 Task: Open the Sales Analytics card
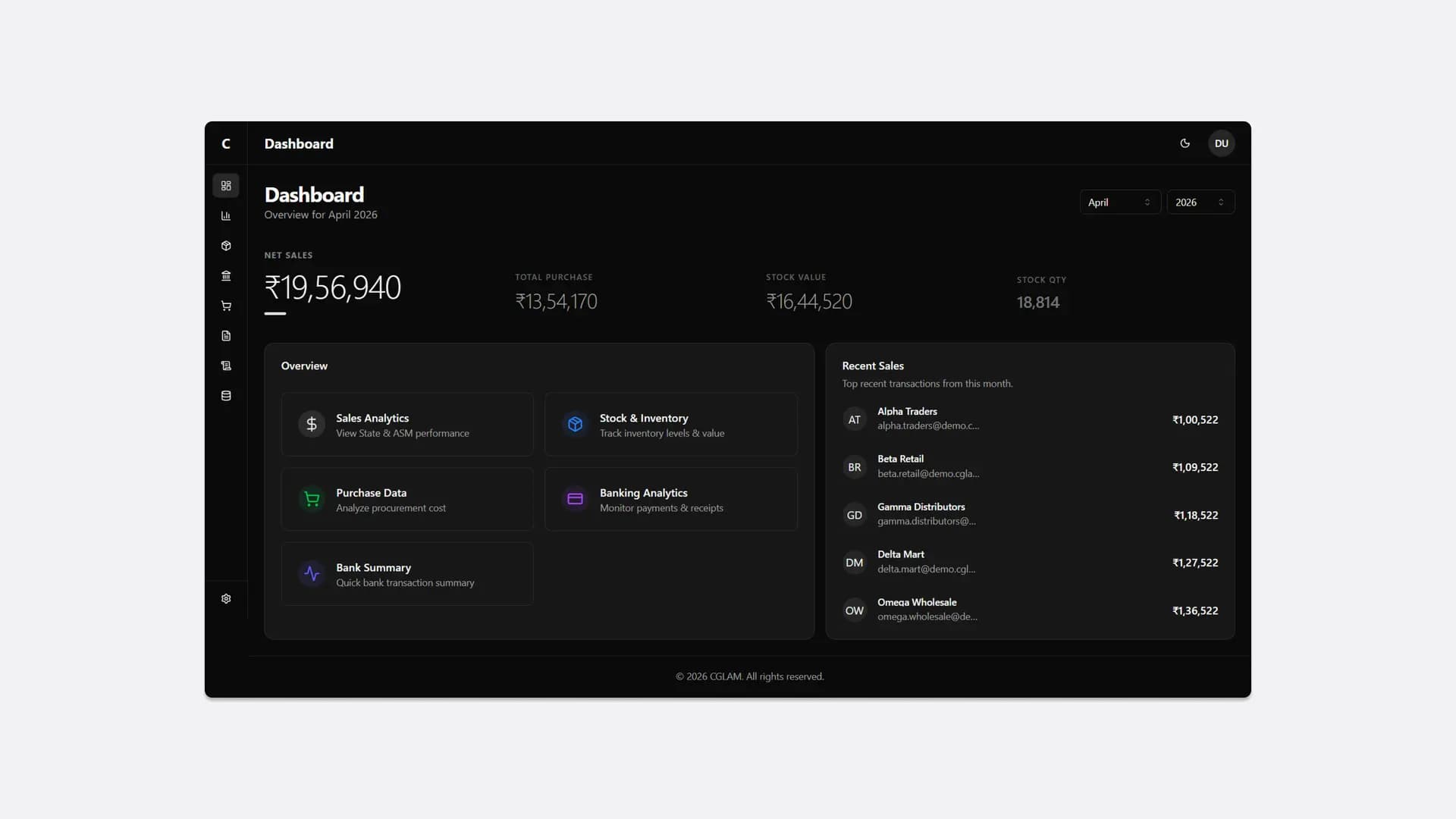coord(407,425)
